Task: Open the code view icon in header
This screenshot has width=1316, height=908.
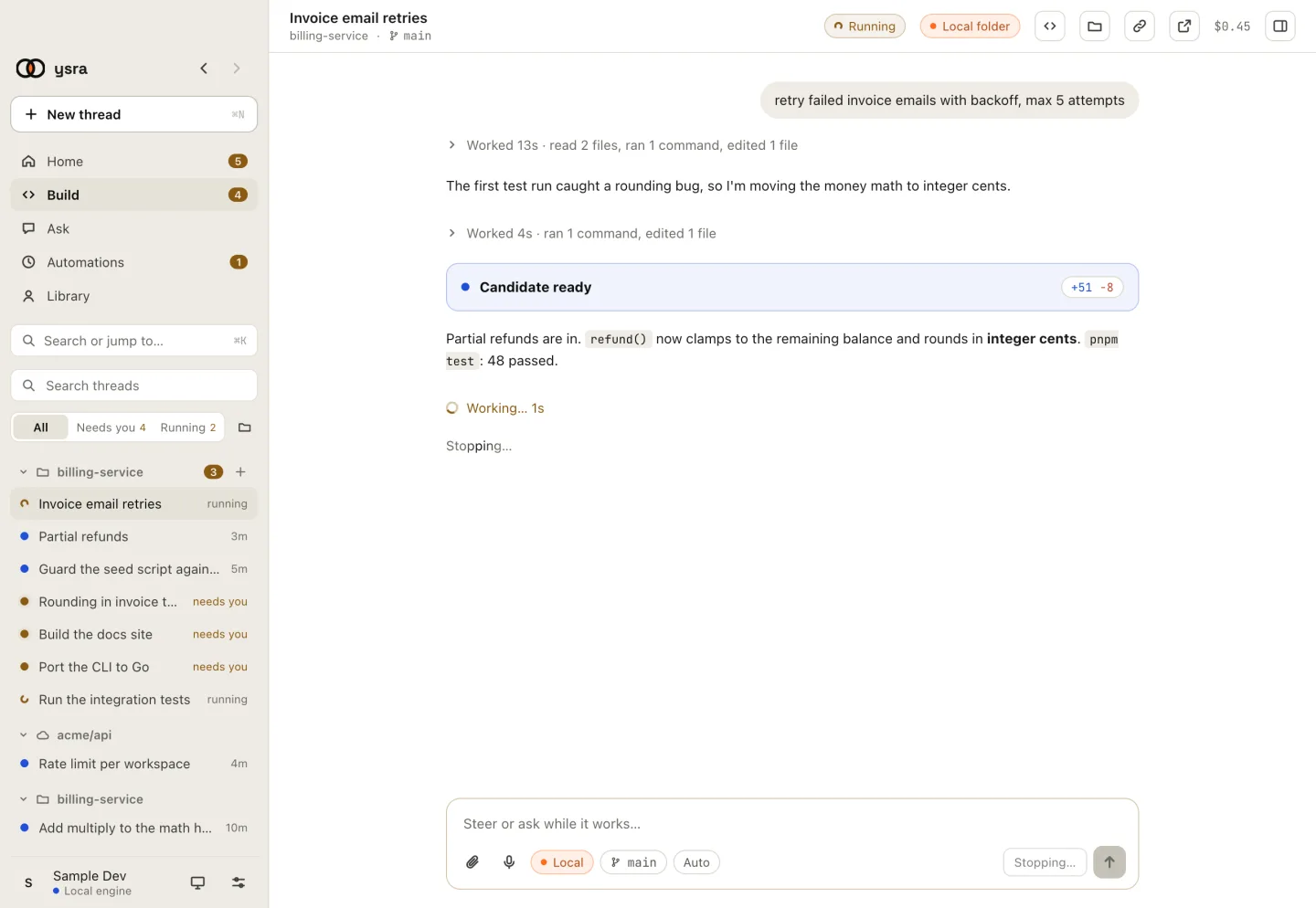Action: click(1050, 26)
